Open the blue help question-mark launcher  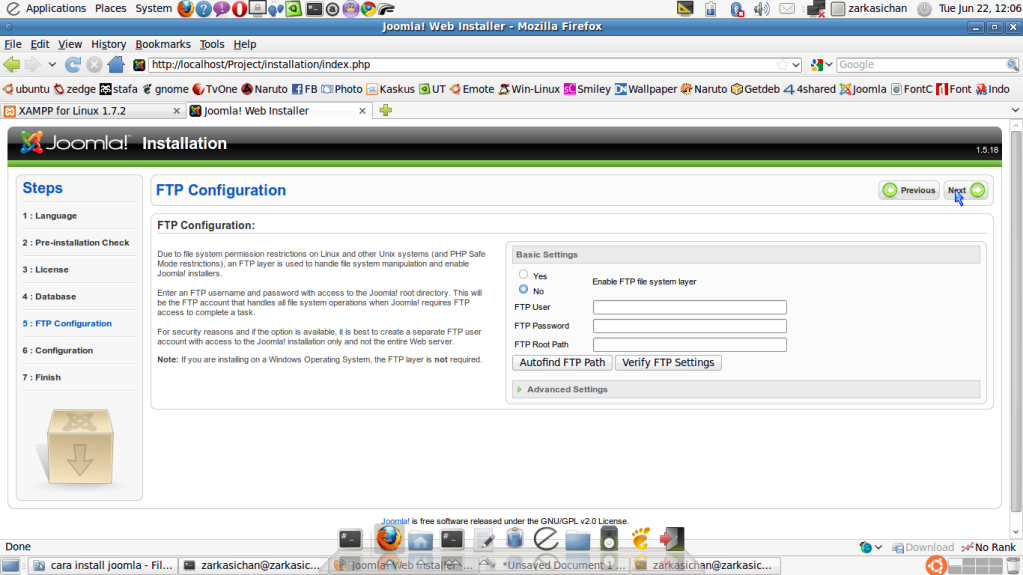tap(204, 8)
